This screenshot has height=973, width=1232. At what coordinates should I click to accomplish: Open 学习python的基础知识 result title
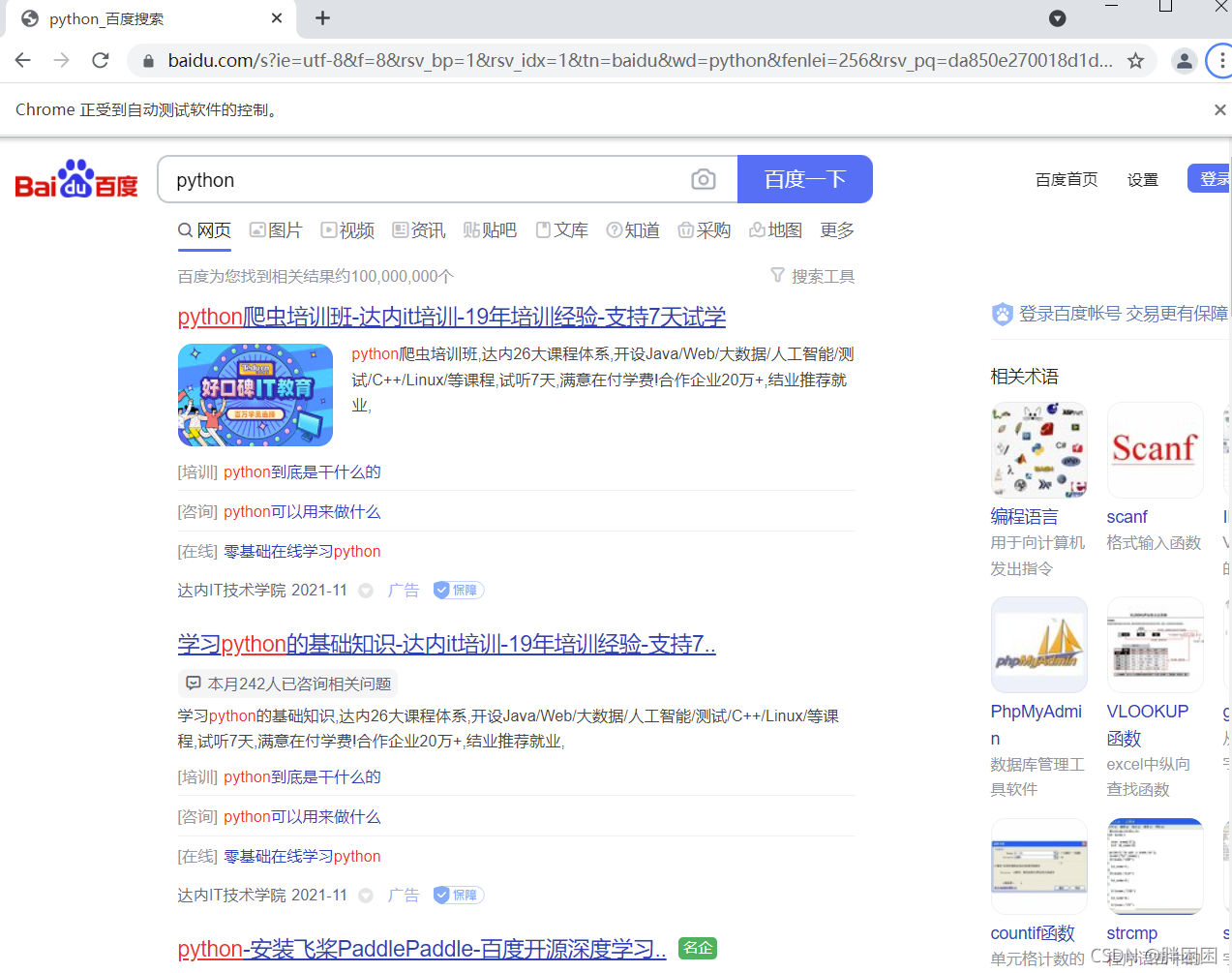coord(447,644)
